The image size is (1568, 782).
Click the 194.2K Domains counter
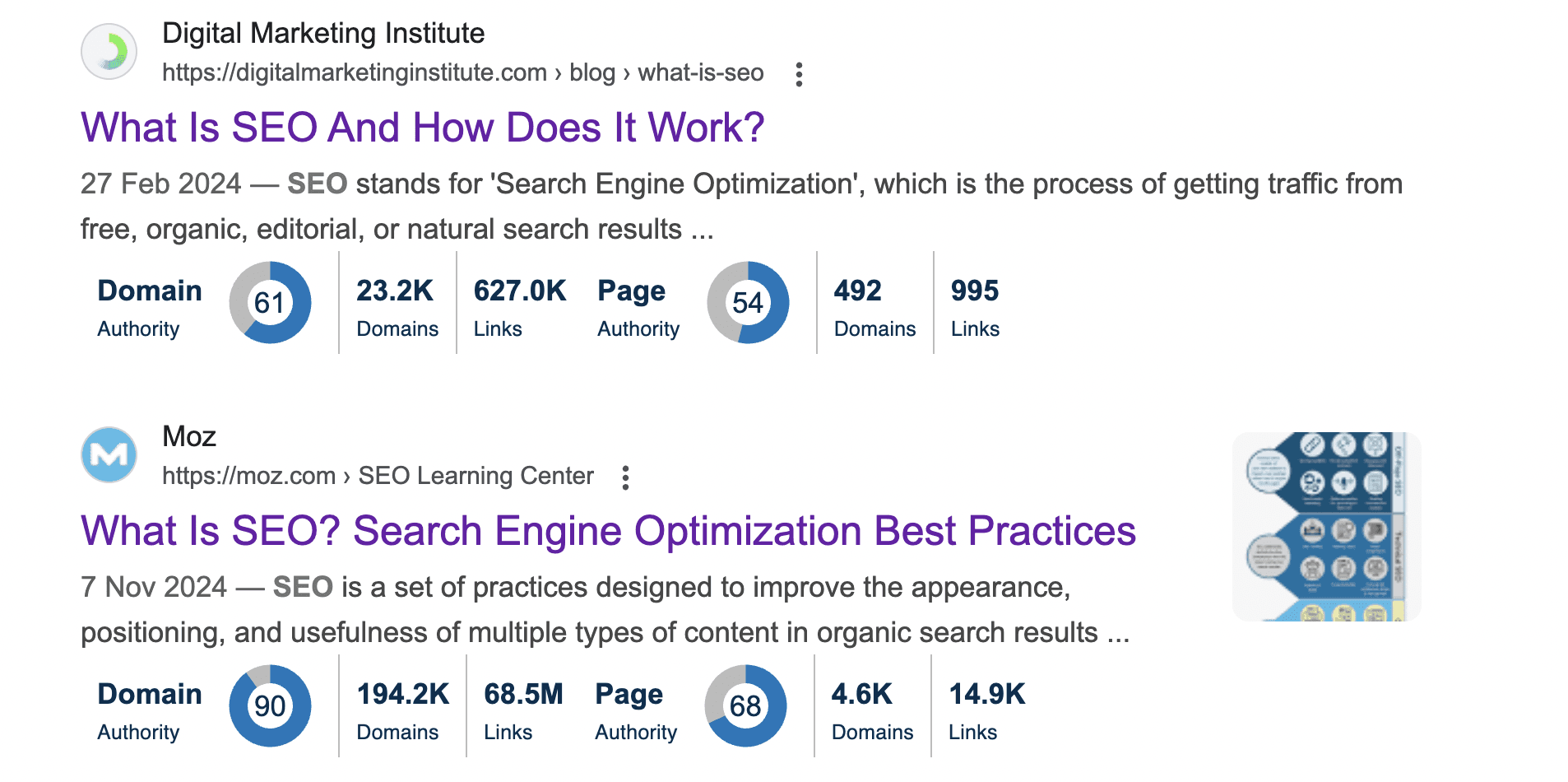[401, 708]
